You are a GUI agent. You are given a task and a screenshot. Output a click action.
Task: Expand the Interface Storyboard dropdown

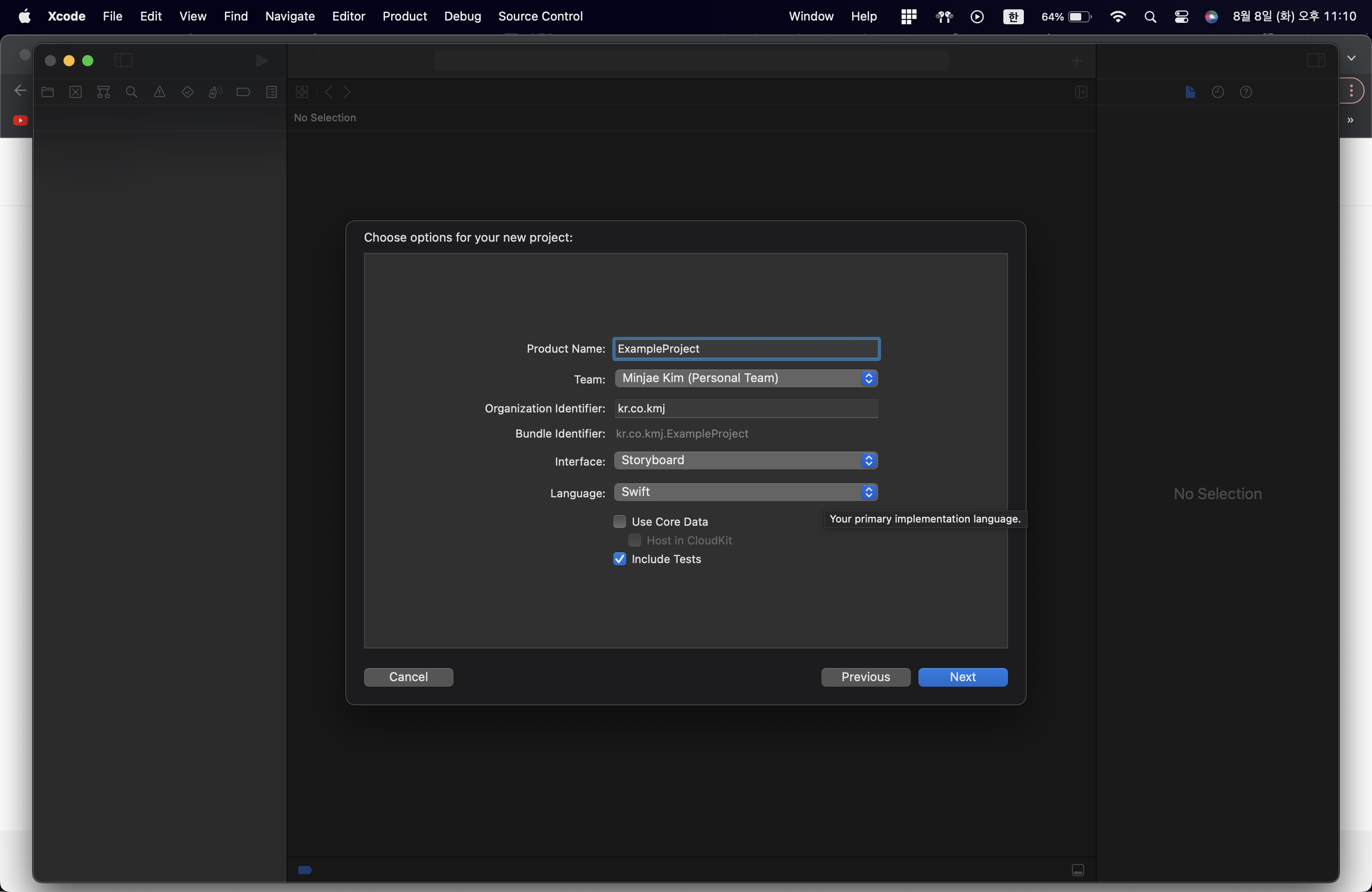point(746,460)
